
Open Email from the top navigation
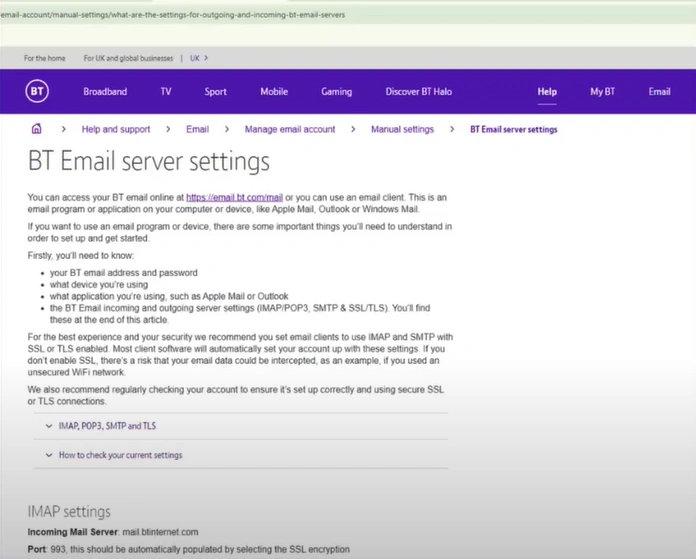[x=659, y=92]
